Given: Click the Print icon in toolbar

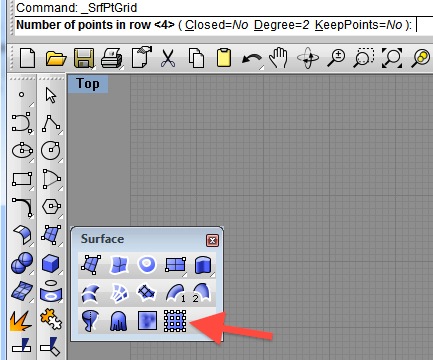Looking at the screenshot, I should [x=112, y=58].
